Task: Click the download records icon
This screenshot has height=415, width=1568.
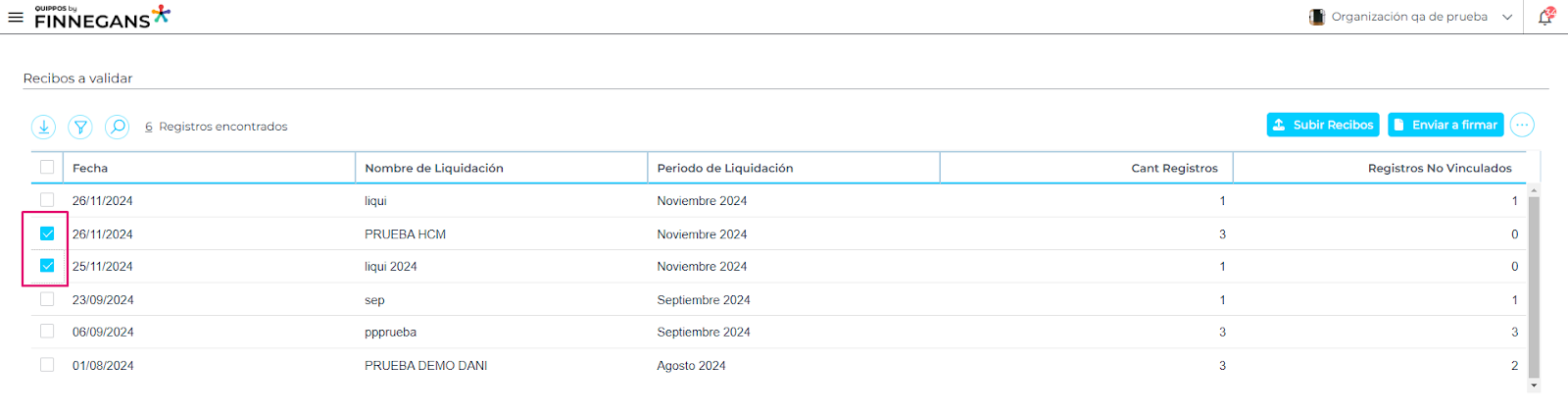Action: (44, 127)
